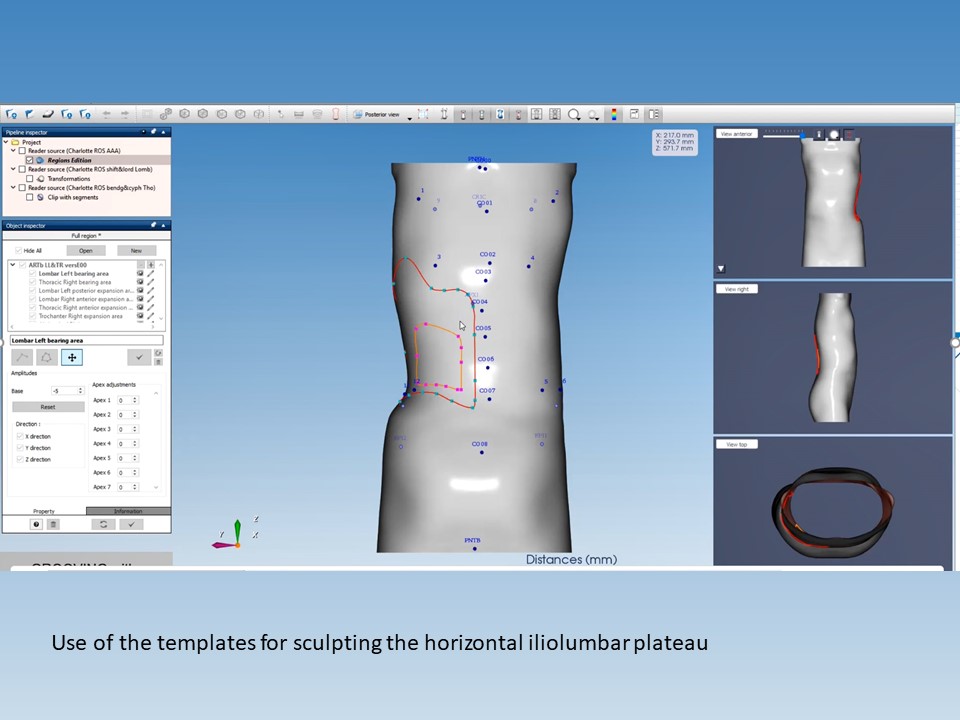960x720 pixels.
Task: Toggle the Transformations checkbox
Action: point(29,179)
